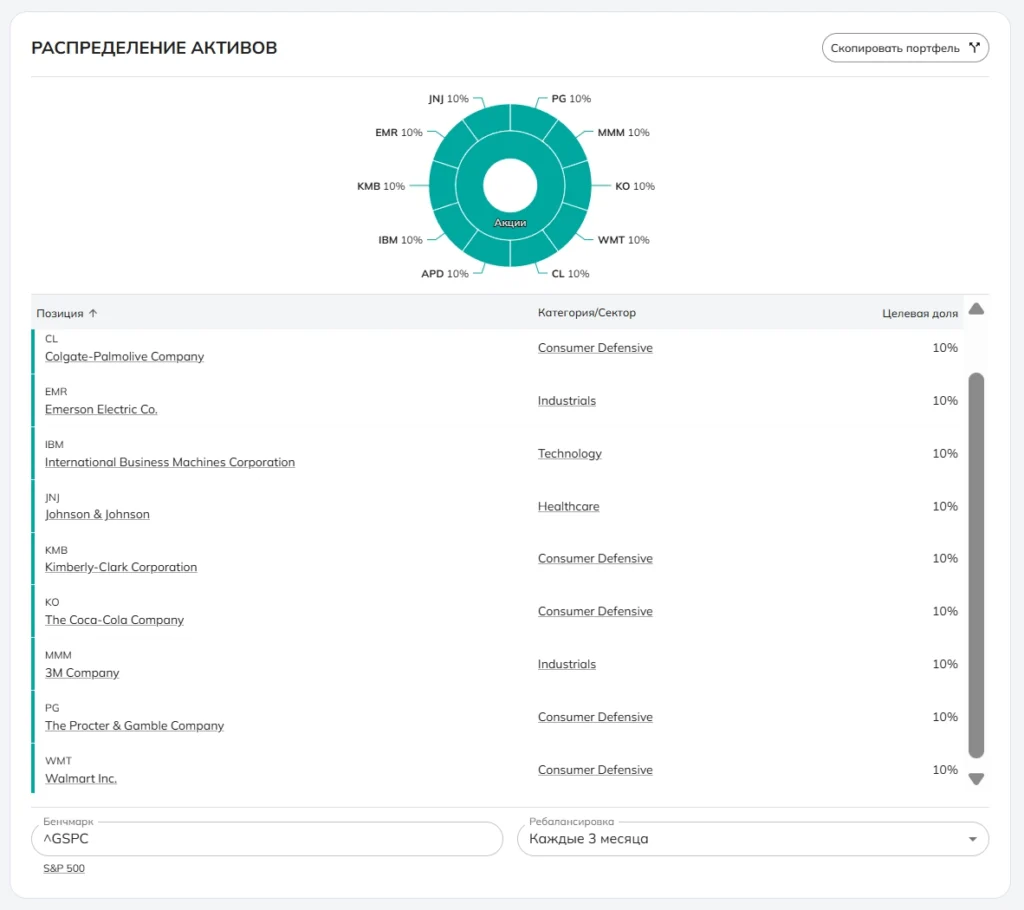Viewport: 1024px width, 910px height.
Task: Click the KMB ticker in the table
Action: click(56, 550)
